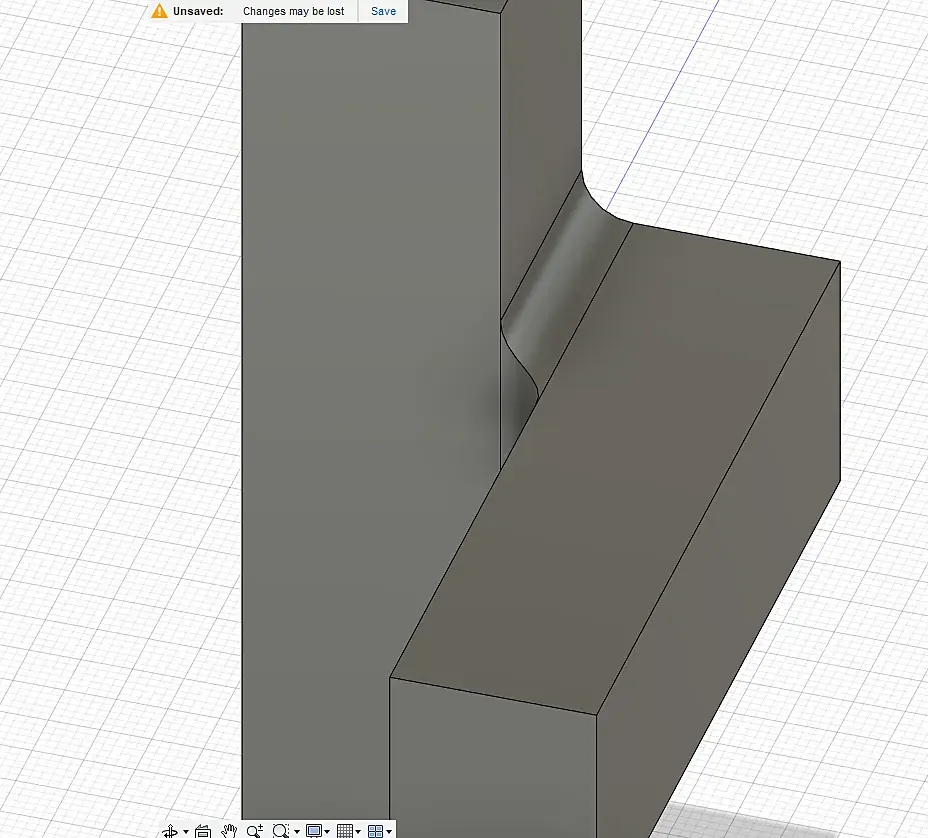The width and height of the screenshot is (928, 838).
Task: Click the Save link in the unsaved banner
Action: (383, 11)
